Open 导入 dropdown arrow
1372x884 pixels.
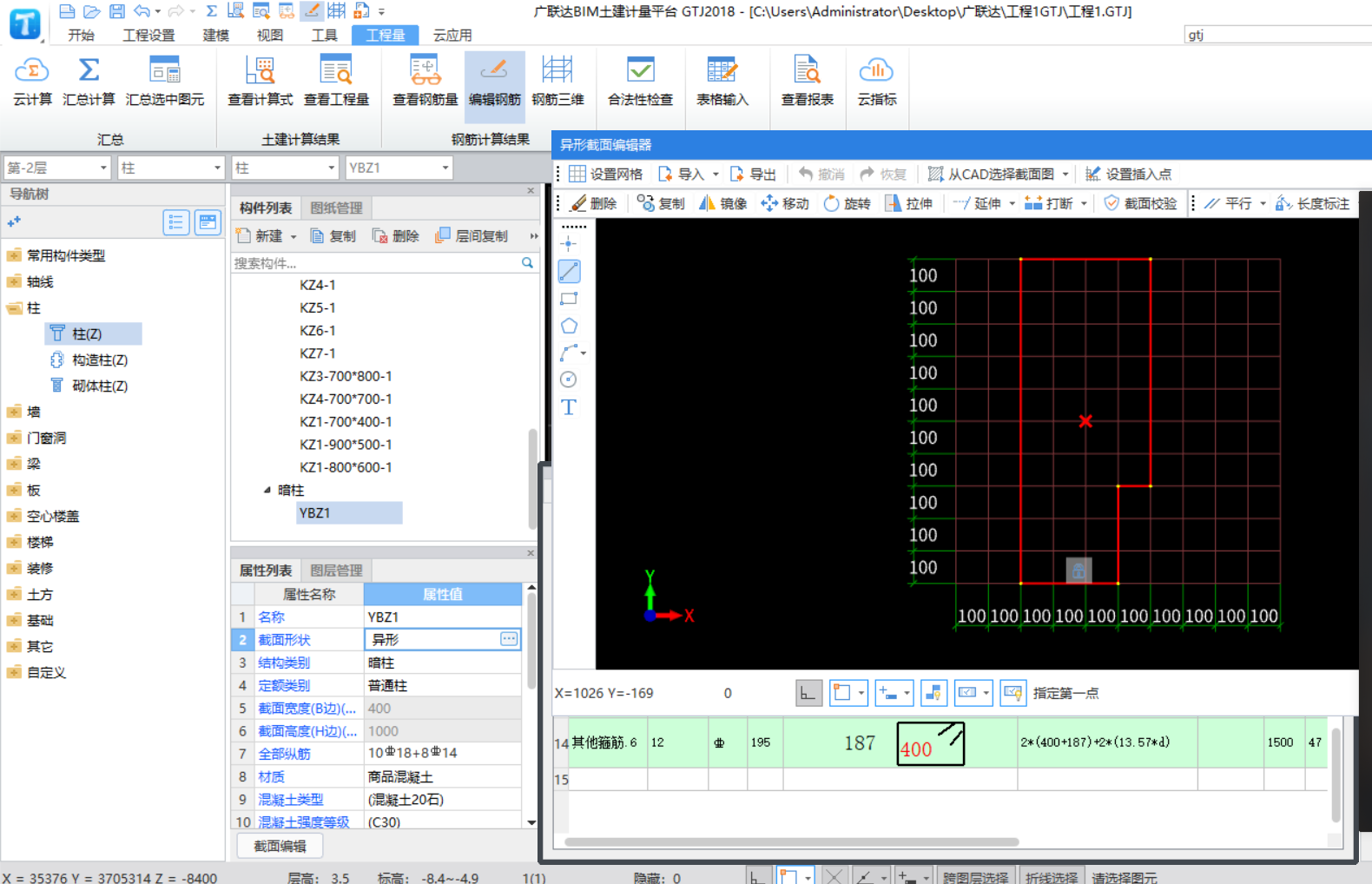pos(716,175)
